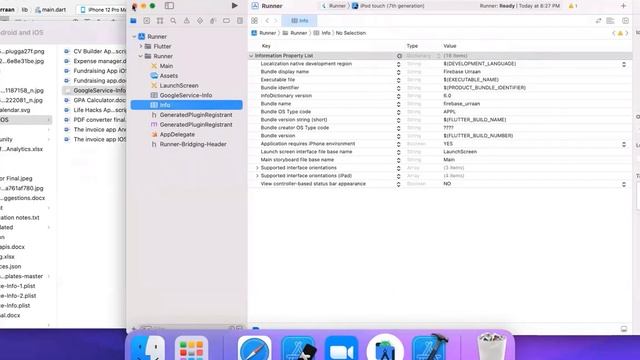Image resolution: width=640 pixels, height=360 pixels.
Task: Open editor options lines icon
Action: click(x=610, y=21)
